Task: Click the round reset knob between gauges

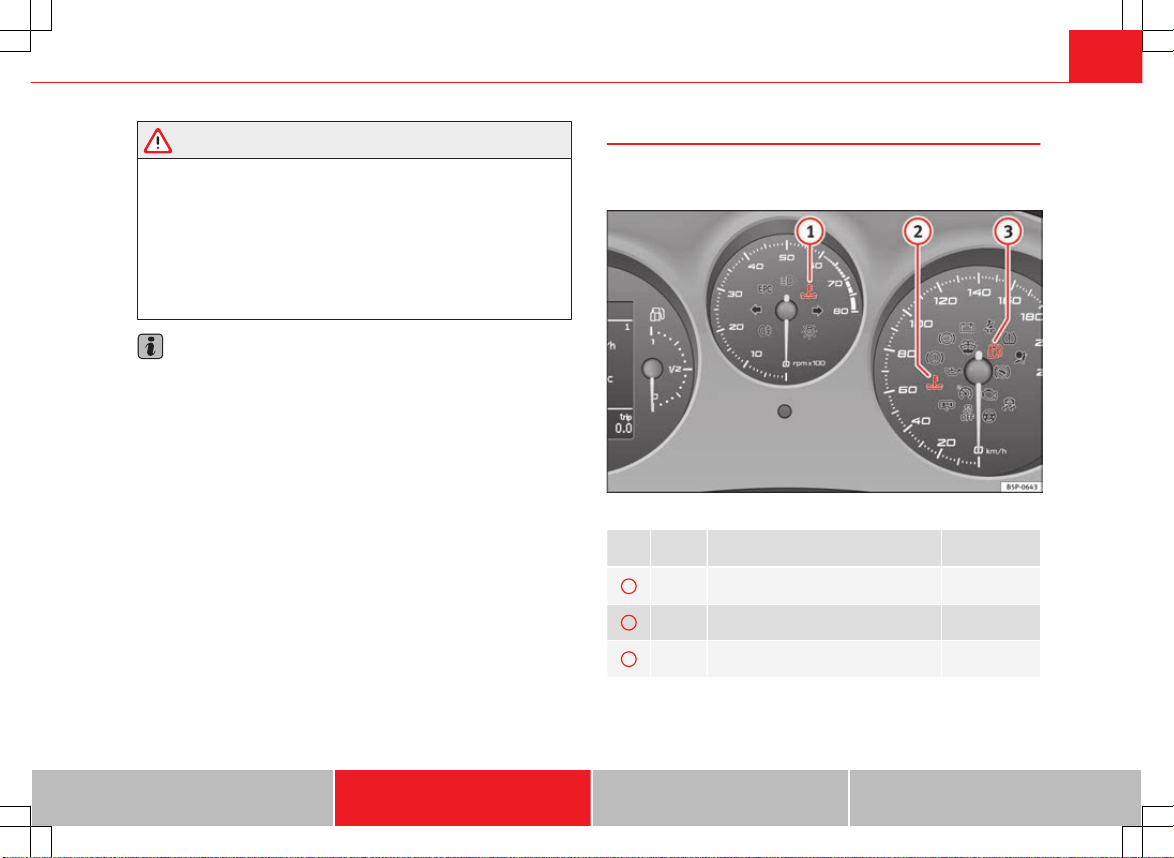Action: coord(785,411)
